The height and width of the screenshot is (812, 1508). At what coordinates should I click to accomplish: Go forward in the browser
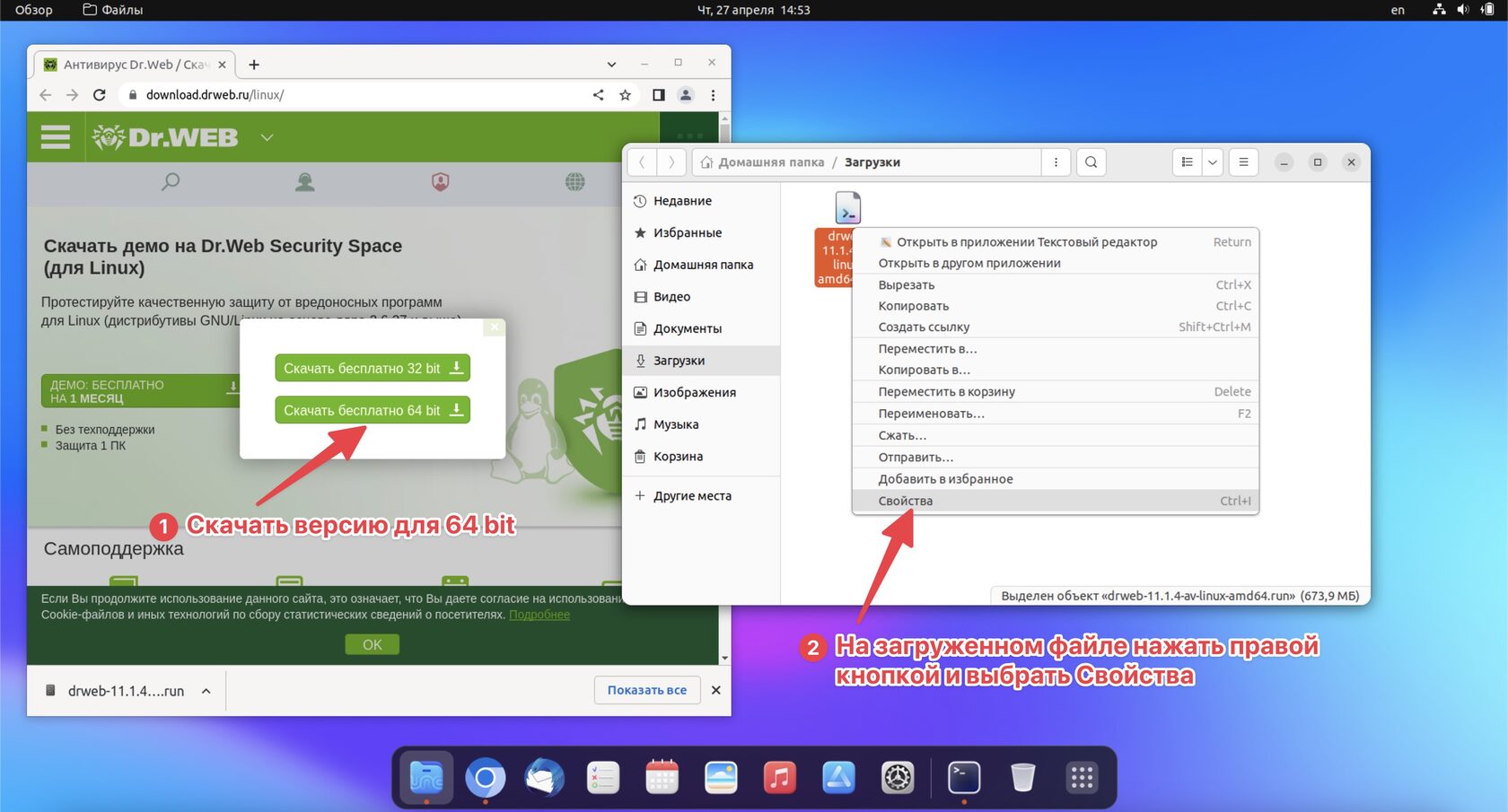(73, 95)
